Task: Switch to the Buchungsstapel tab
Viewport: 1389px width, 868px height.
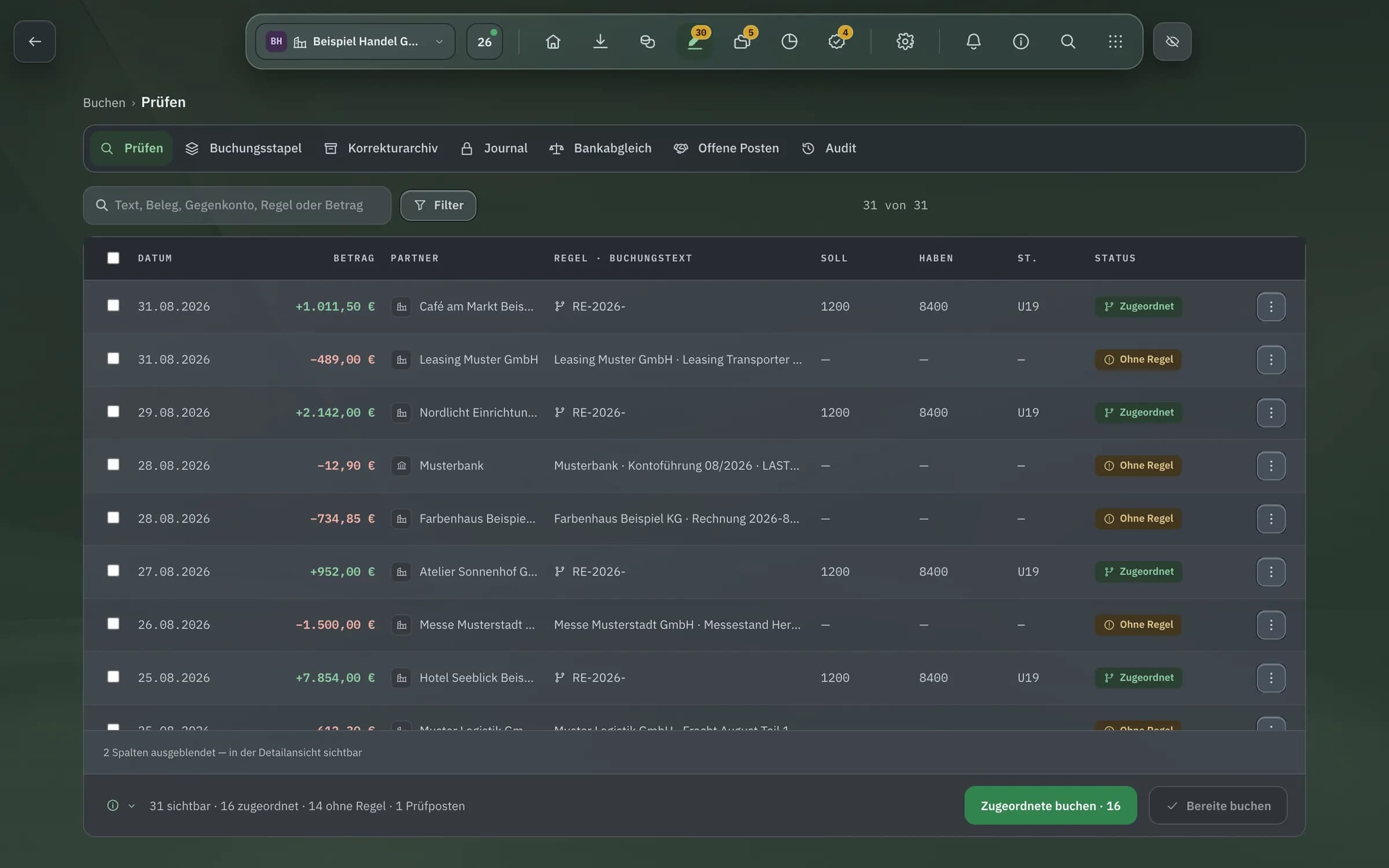Action: point(244,148)
